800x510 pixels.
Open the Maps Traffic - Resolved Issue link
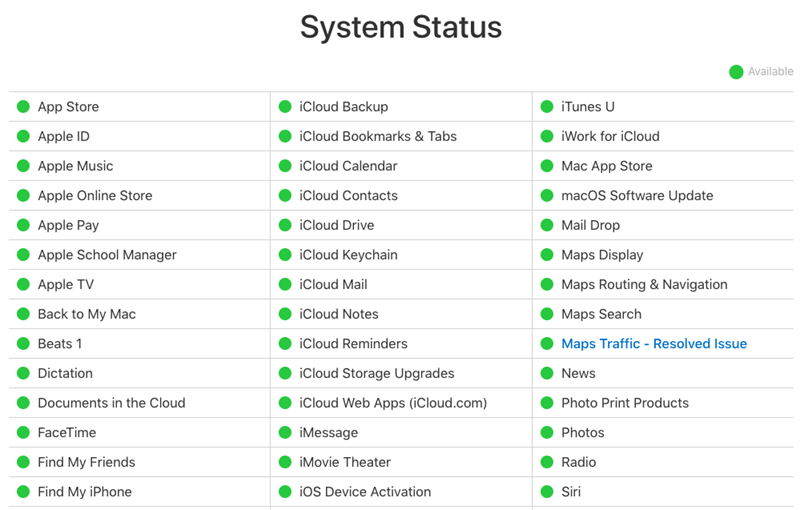pyautogui.click(x=654, y=344)
